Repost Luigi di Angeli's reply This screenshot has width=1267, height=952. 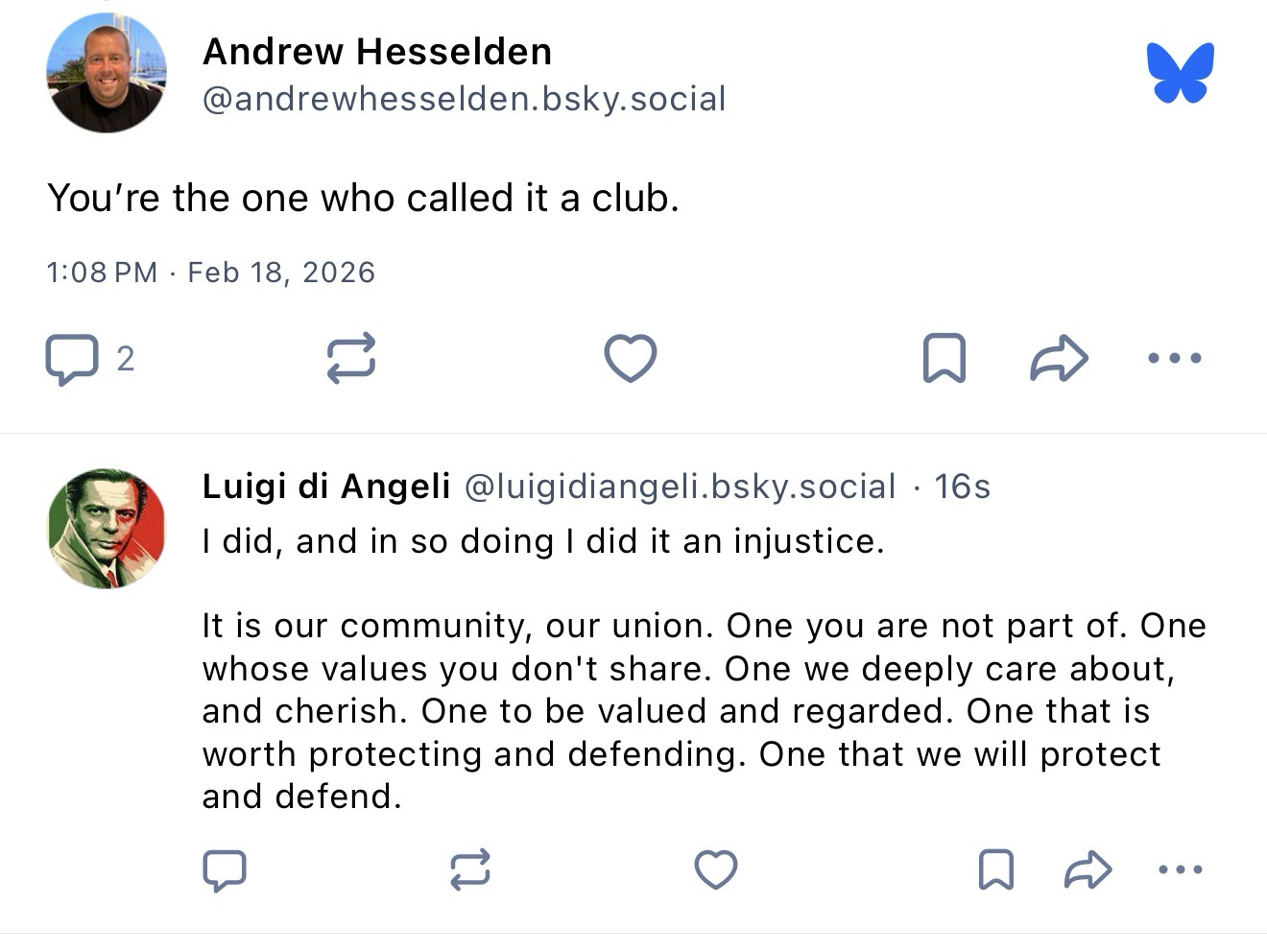[x=470, y=870]
